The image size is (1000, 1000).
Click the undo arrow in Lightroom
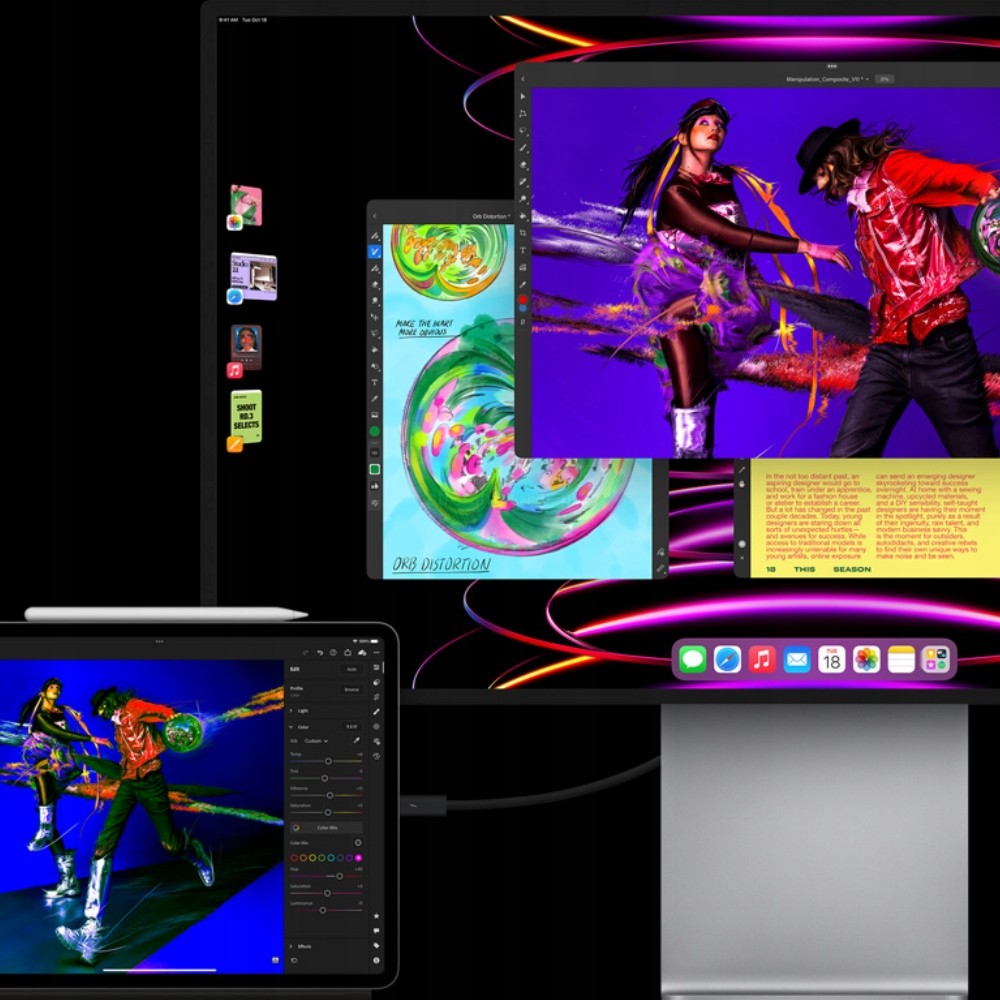(x=320, y=652)
